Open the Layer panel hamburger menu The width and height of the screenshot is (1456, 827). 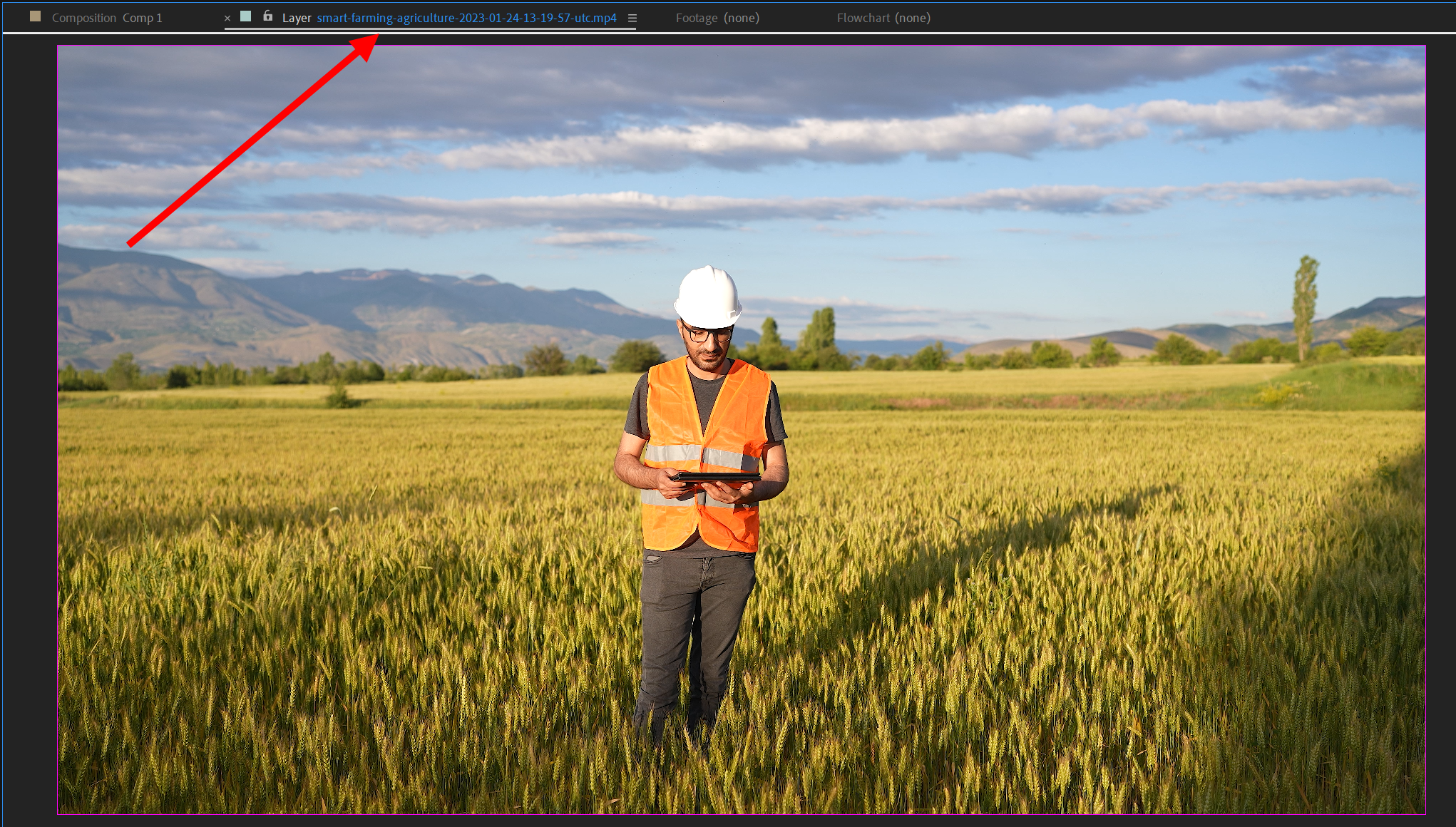point(632,19)
